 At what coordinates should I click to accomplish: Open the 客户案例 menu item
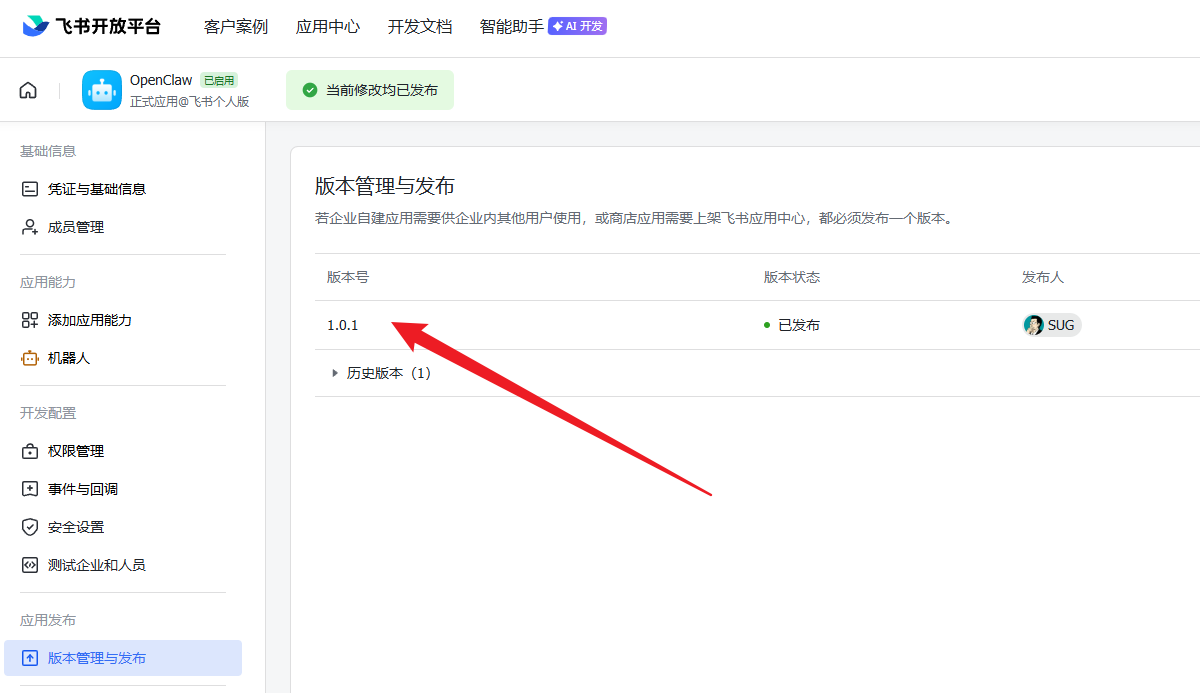236,27
